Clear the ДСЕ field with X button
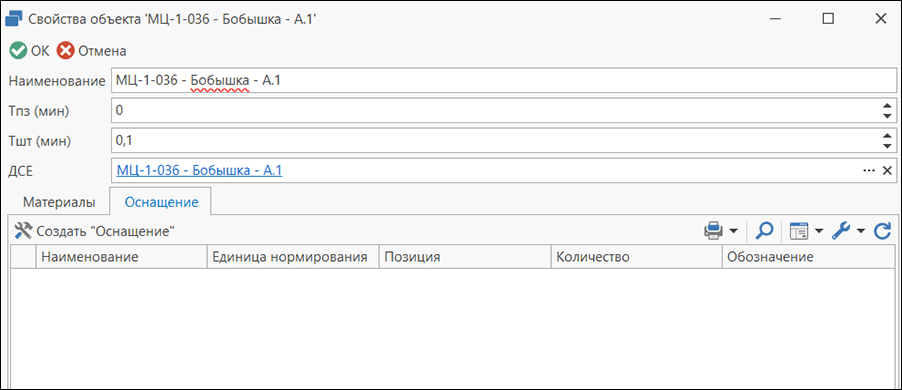Image resolution: width=902 pixels, height=390 pixels. click(887, 171)
